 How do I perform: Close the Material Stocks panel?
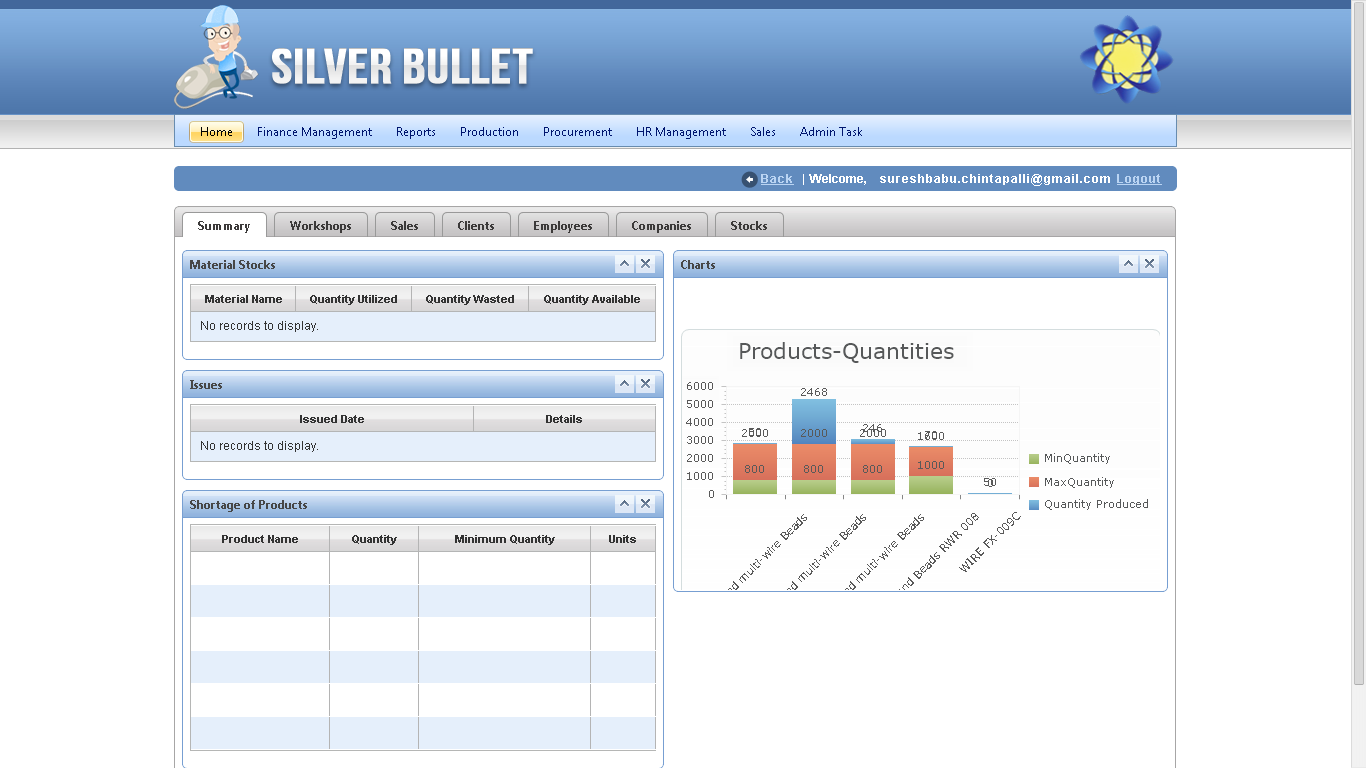tap(645, 263)
